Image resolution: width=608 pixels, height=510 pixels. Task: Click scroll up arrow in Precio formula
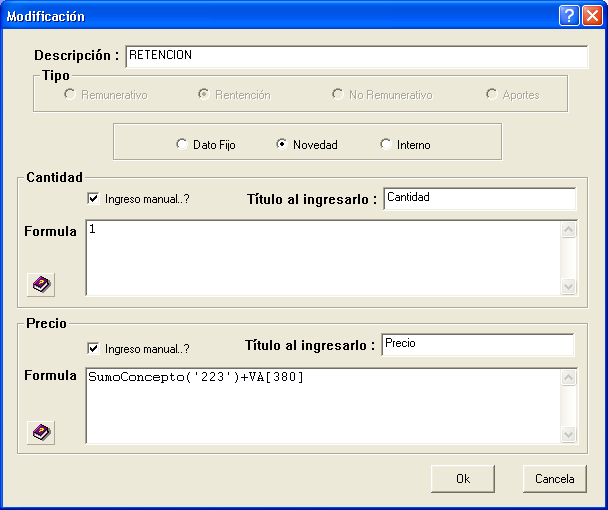coord(568,377)
